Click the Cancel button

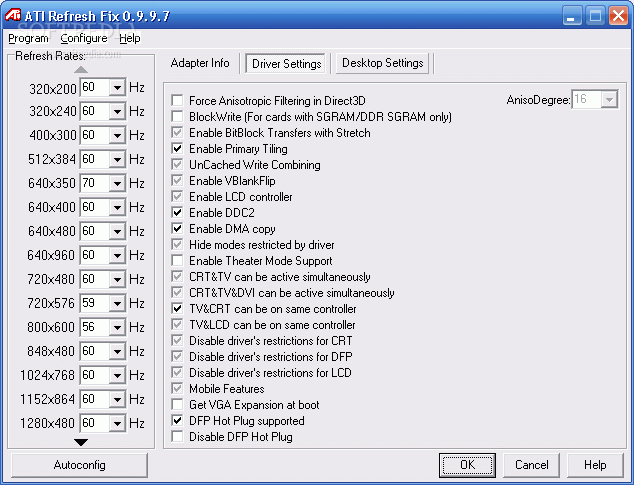click(x=531, y=465)
